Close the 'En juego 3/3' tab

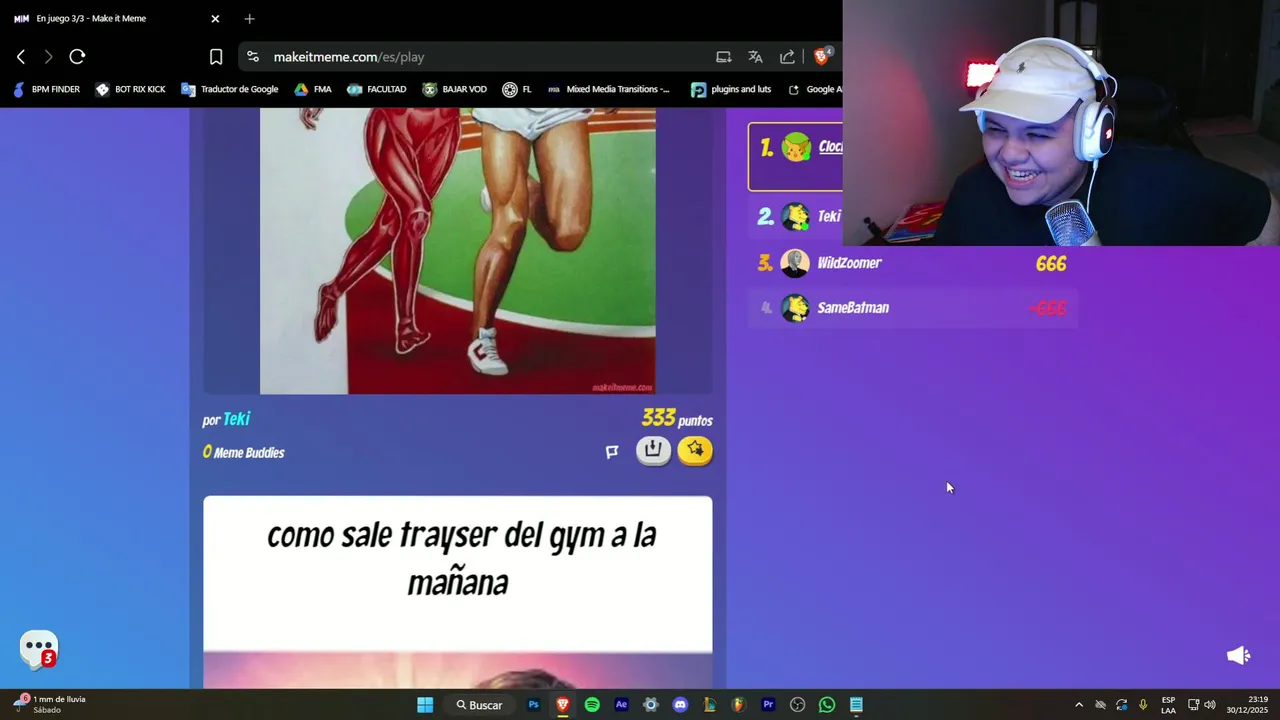coord(215,18)
